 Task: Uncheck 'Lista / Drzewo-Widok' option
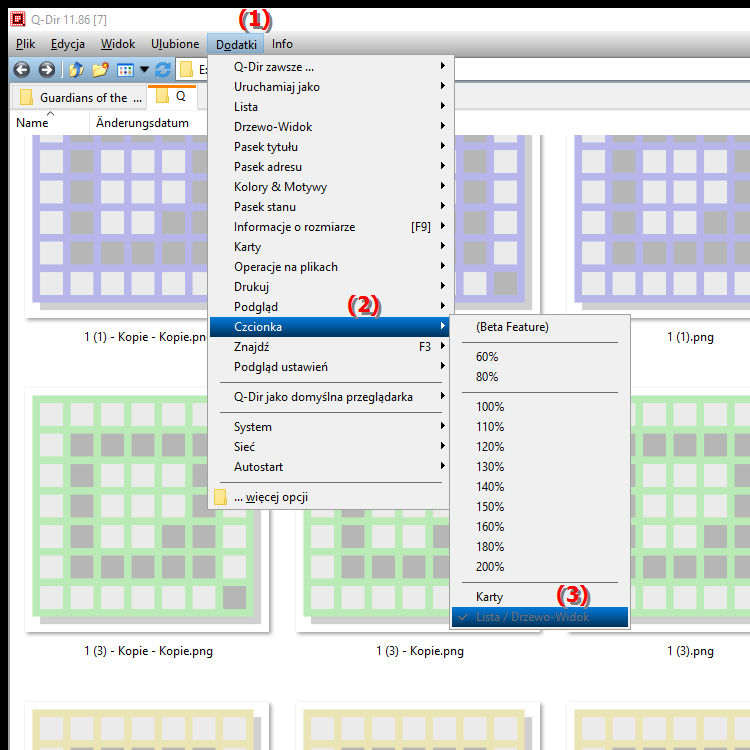[x=540, y=617]
